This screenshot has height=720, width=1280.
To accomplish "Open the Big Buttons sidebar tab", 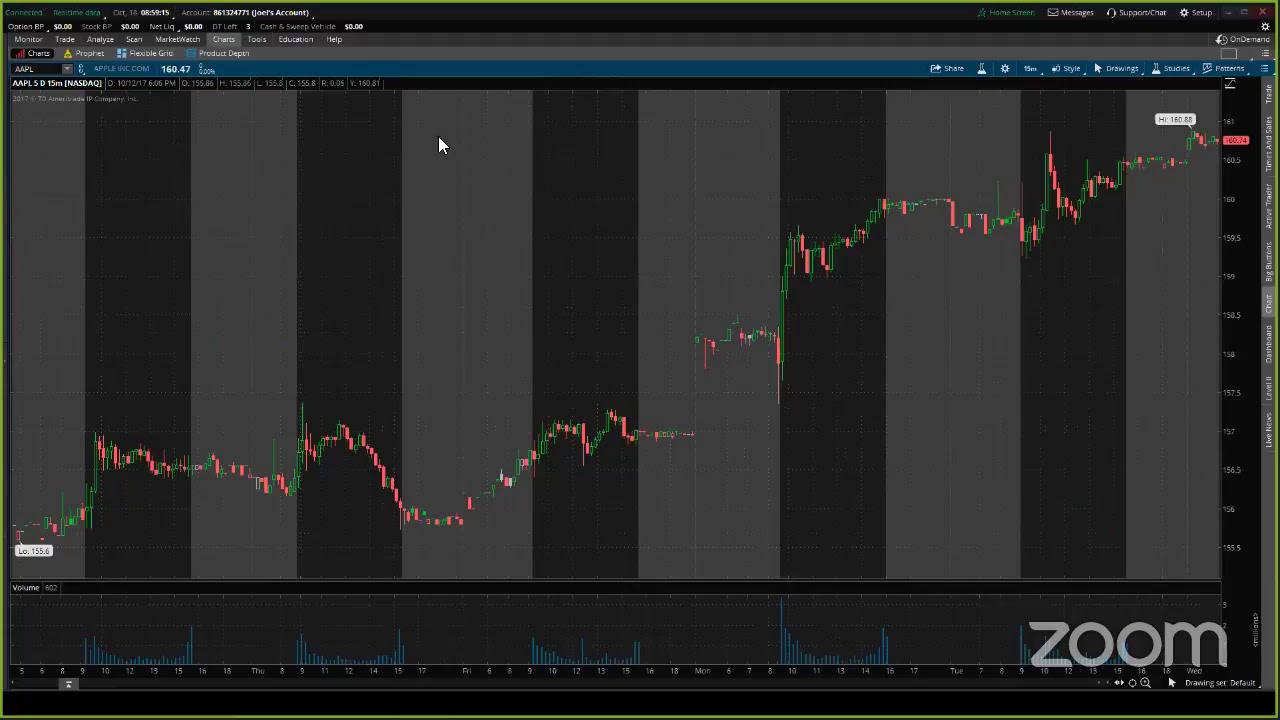I will tap(1269, 261).
